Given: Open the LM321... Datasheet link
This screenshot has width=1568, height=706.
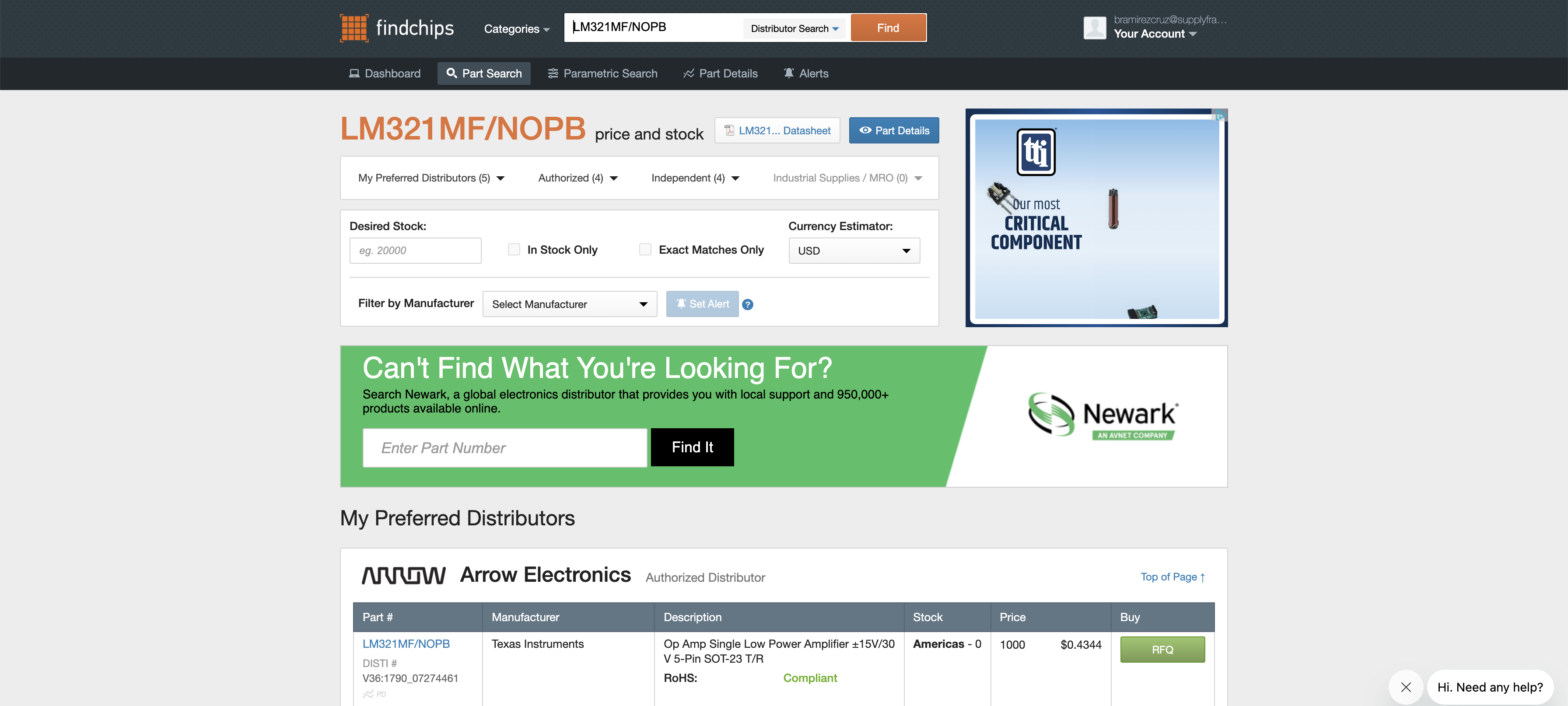Looking at the screenshot, I should click(777, 130).
